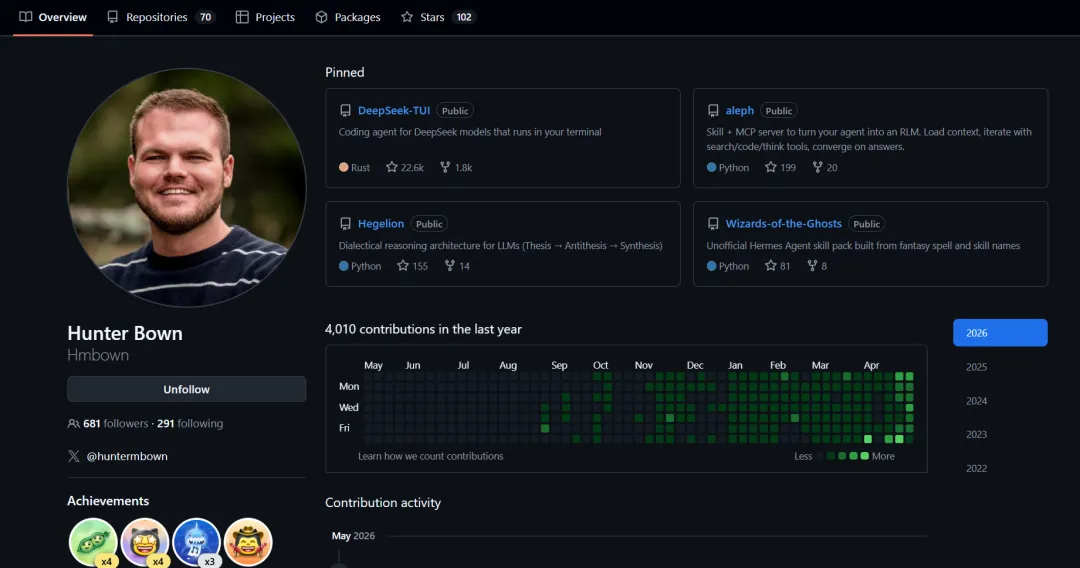Open the 291 following link
This screenshot has height=568, width=1080.
coord(190,423)
